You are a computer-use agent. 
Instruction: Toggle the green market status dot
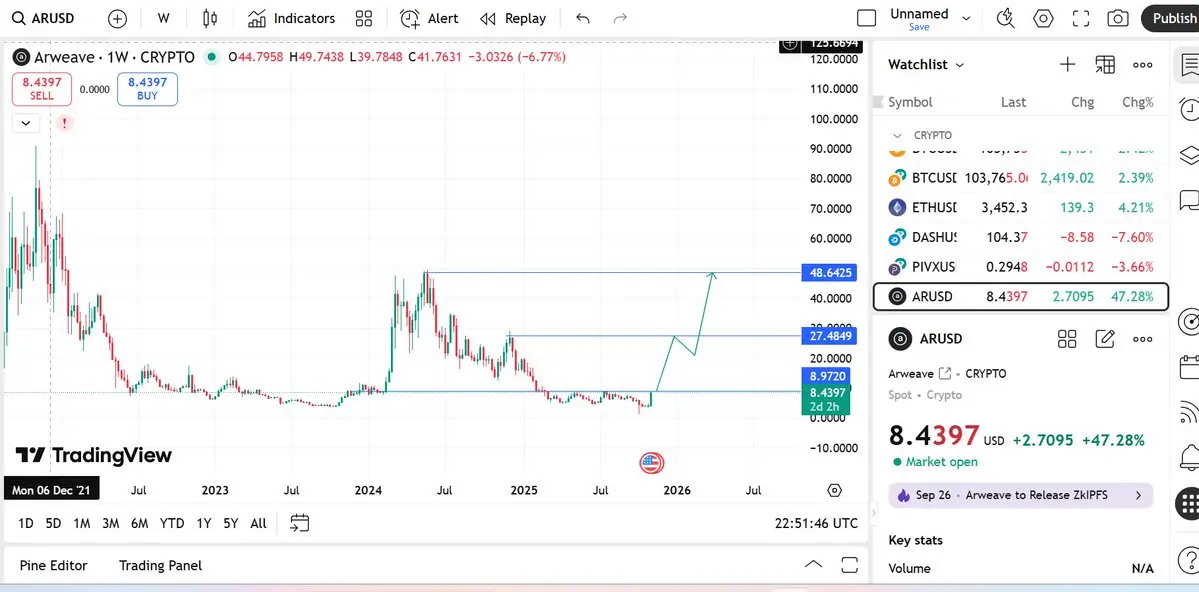(212, 57)
